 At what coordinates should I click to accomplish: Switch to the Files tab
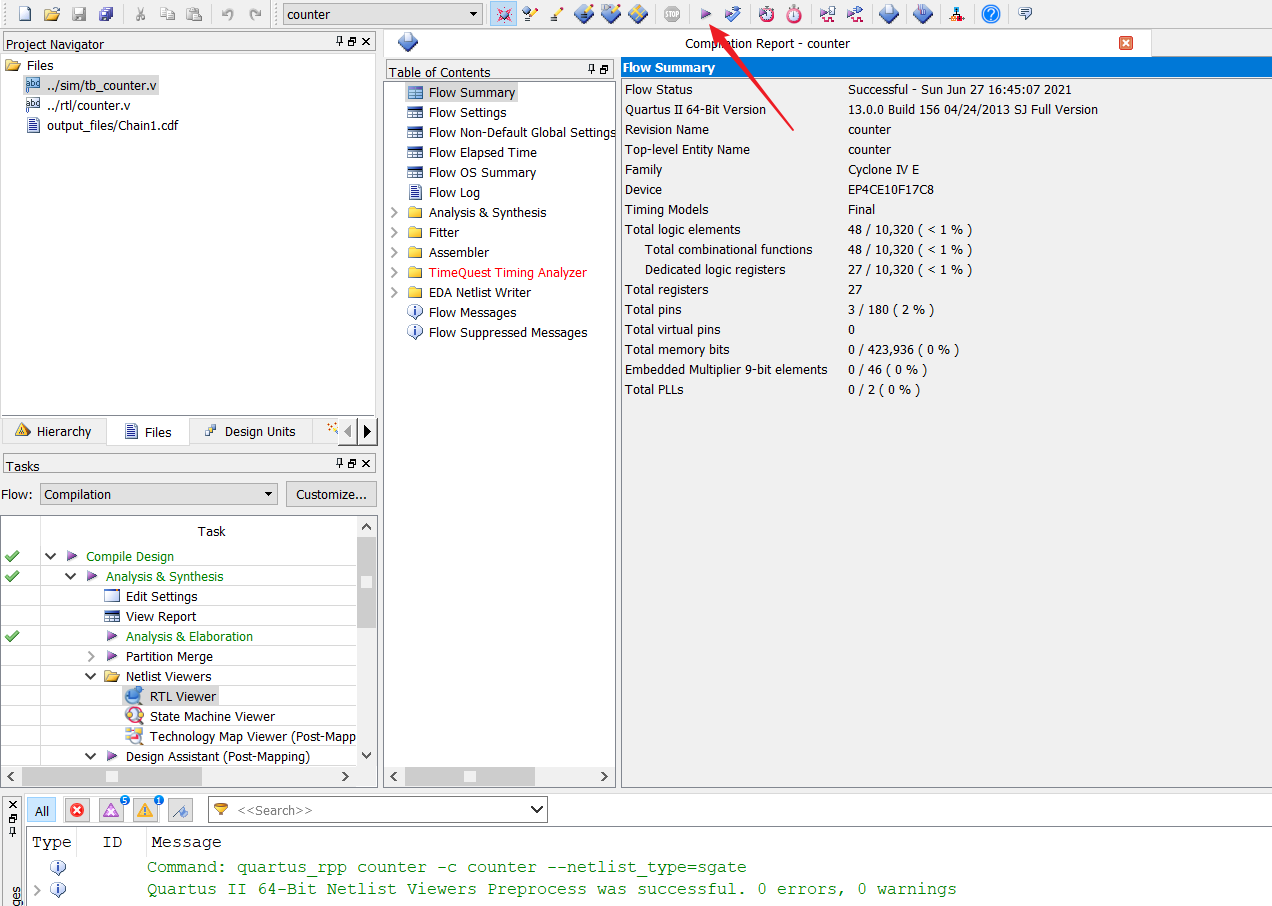148,432
